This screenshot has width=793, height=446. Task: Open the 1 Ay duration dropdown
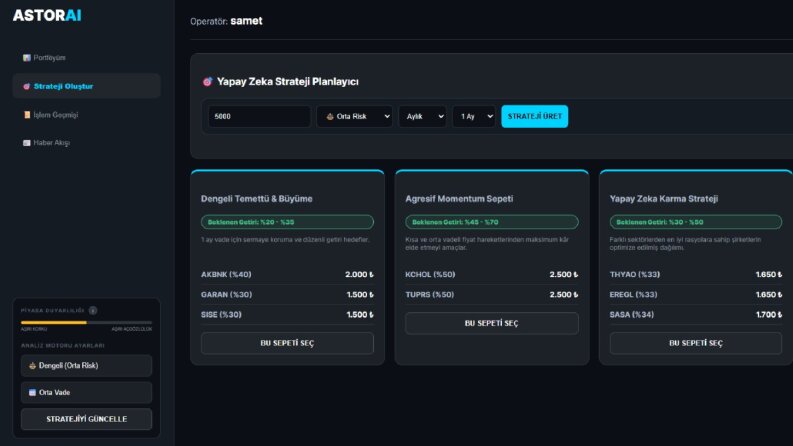click(474, 116)
